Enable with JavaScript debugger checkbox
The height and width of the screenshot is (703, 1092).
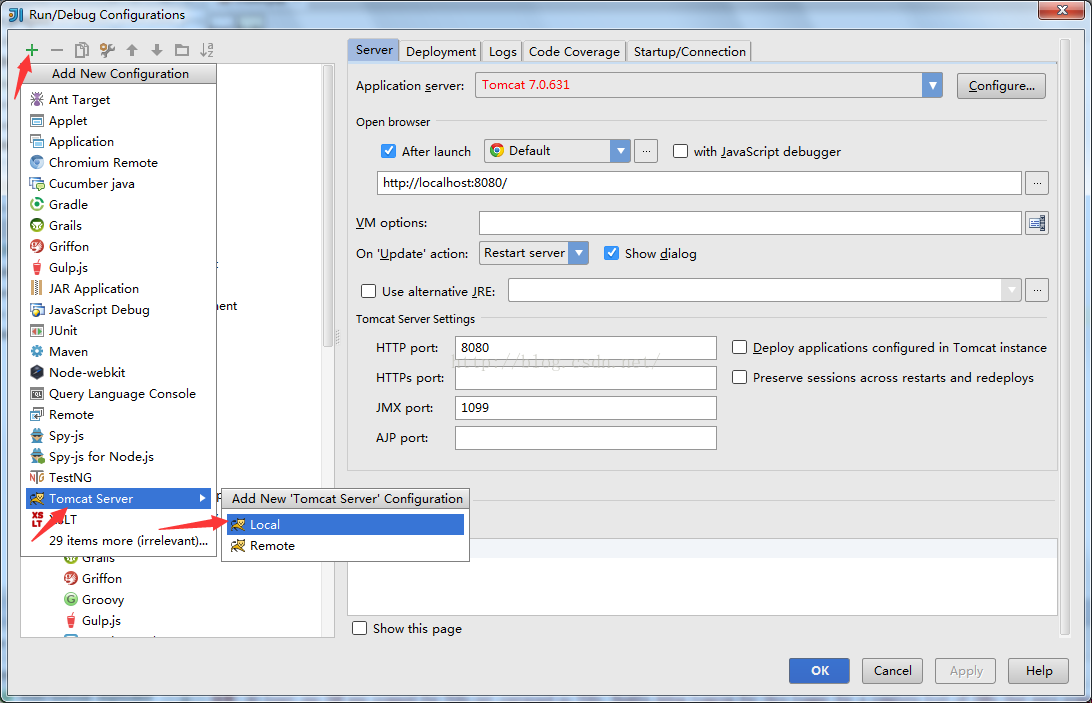pos(680,151)
